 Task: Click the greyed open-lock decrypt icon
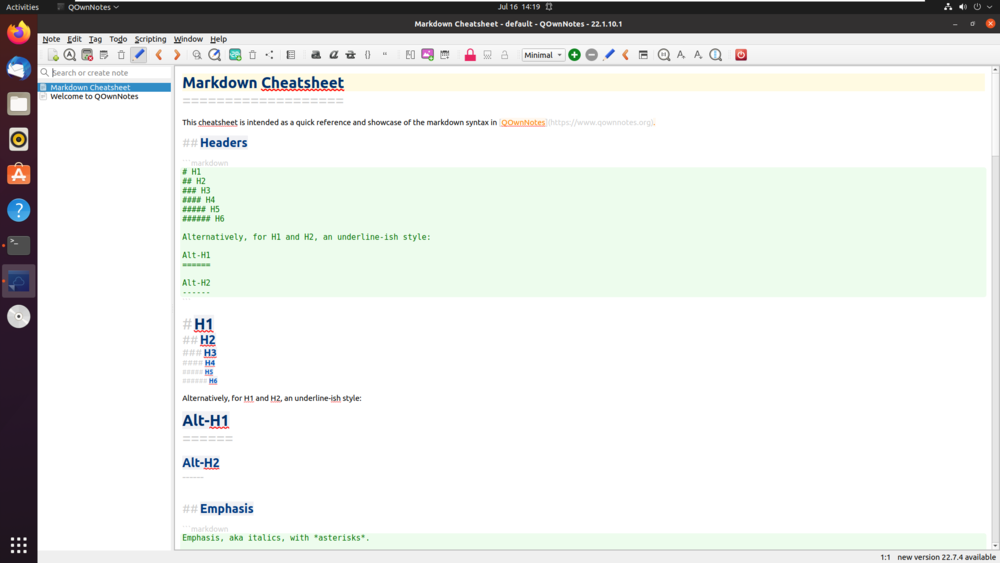504,55
